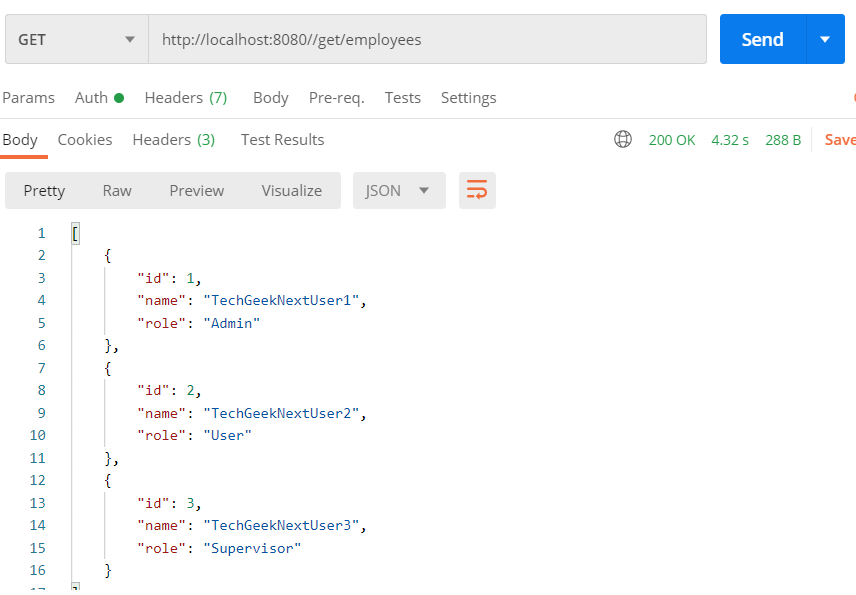Switch to Preview view mode

(197, 191)
